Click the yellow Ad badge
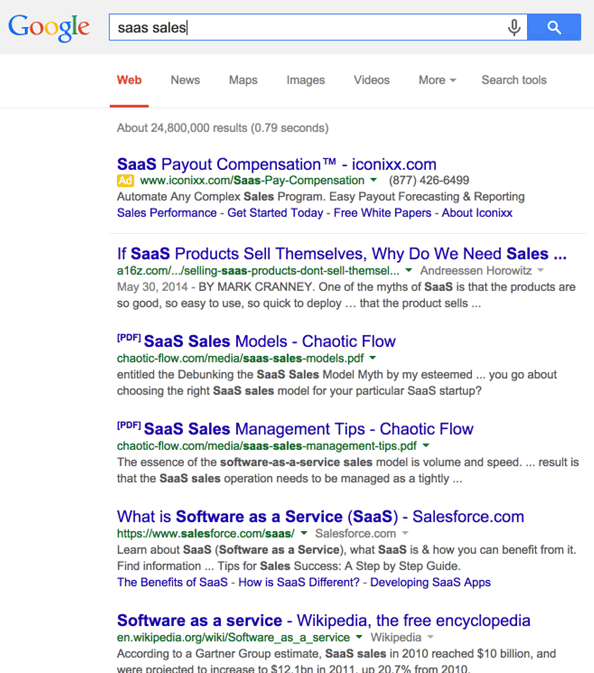The image size is (594, 673). tap(125, 181)
